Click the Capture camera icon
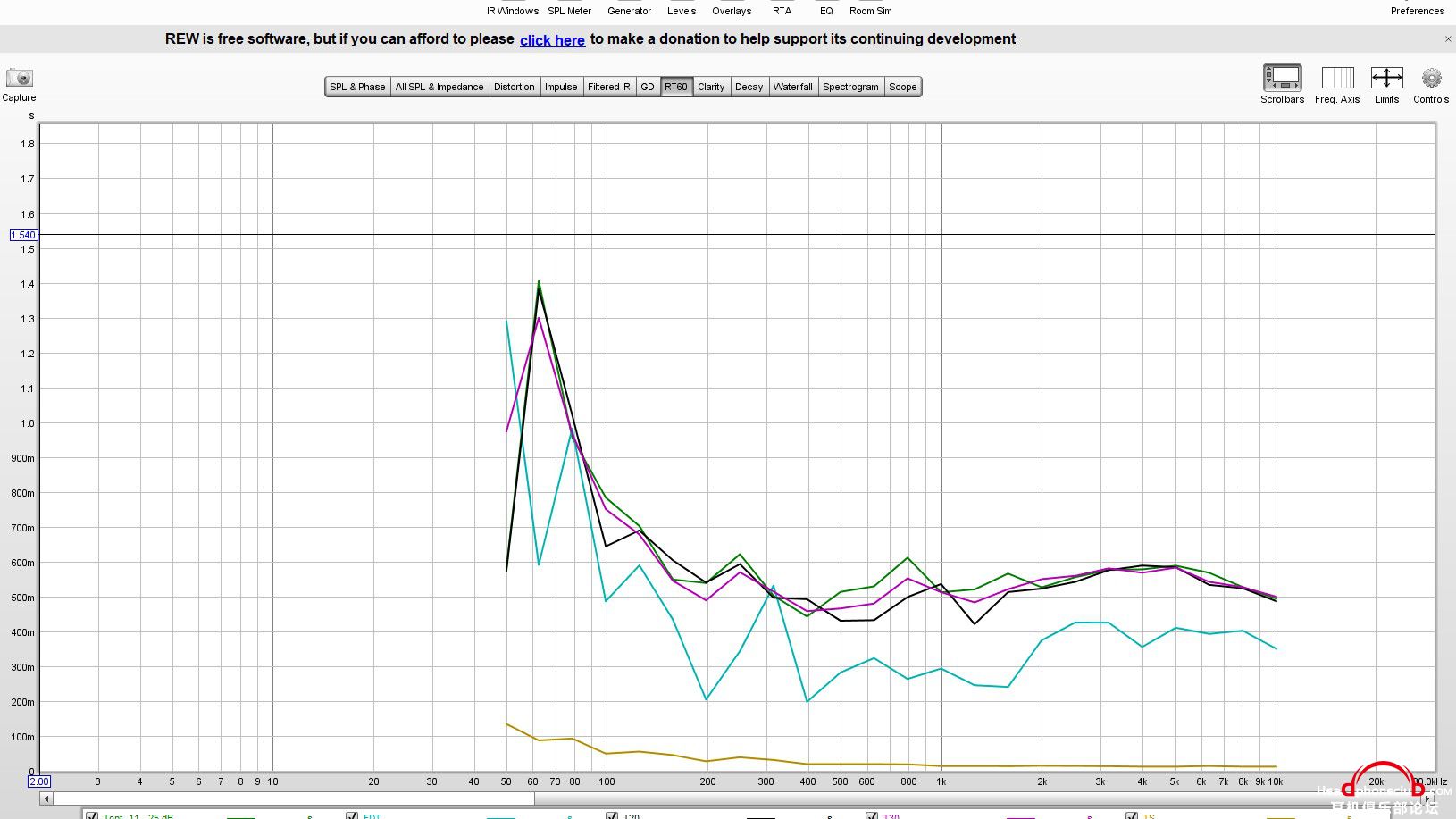This screenshot has width=1456, height=819. tap(19, 78)
